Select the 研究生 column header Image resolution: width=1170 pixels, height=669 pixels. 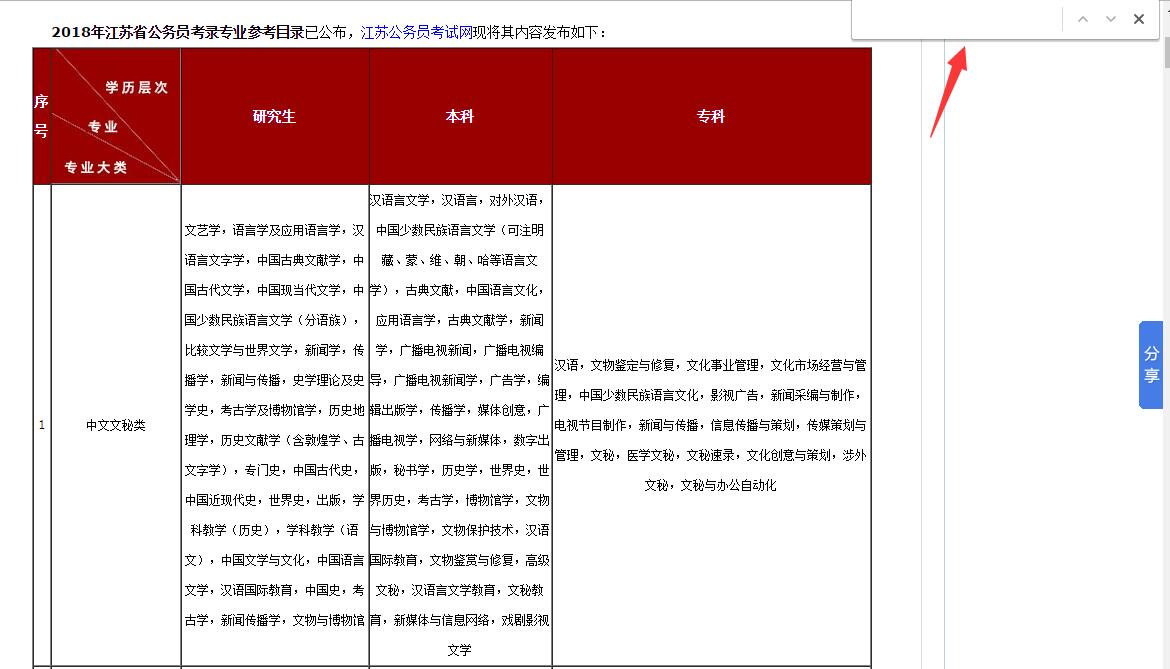click(x=275, y=116)
